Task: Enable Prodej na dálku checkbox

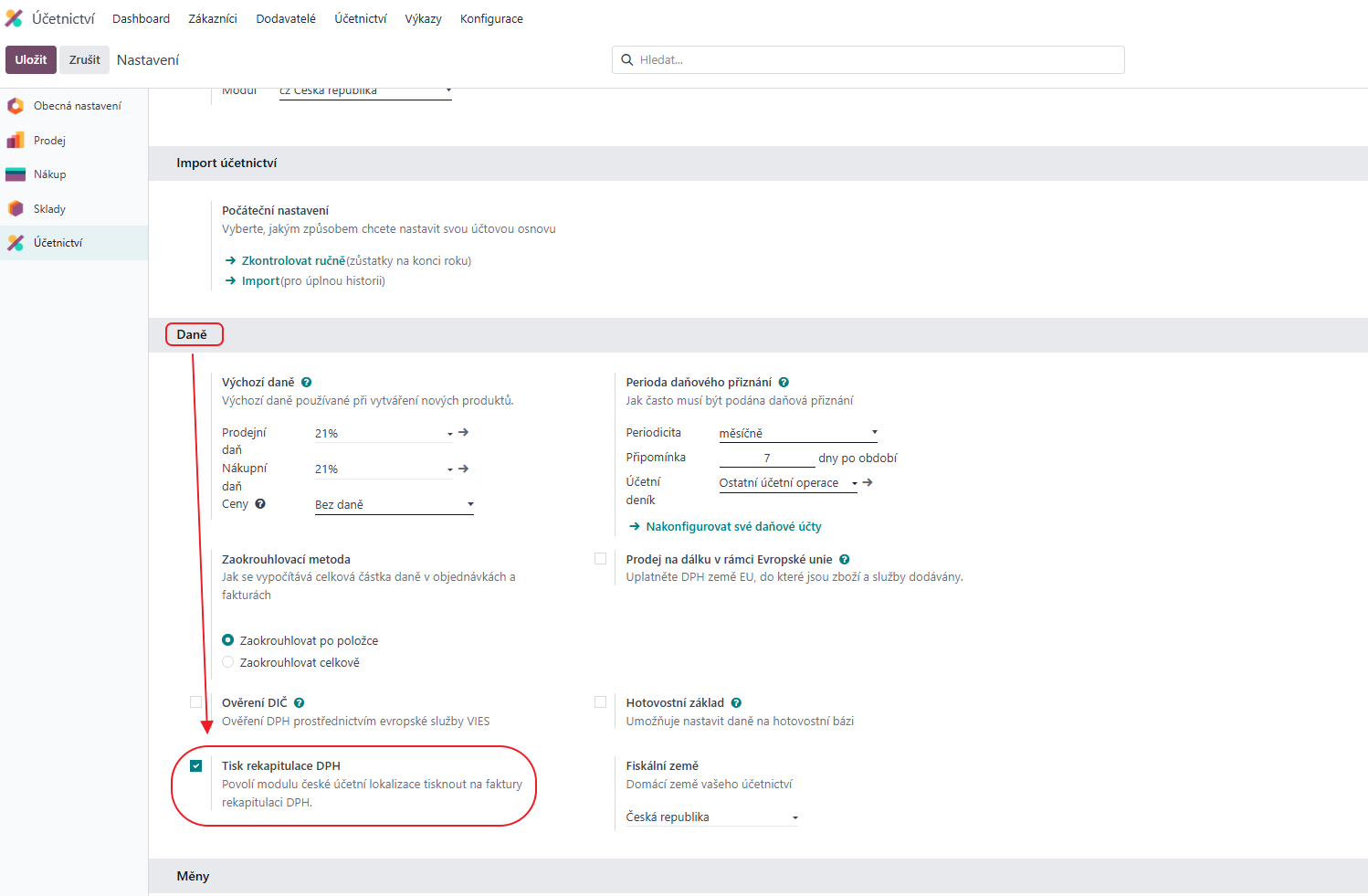Action: [600, 559]
